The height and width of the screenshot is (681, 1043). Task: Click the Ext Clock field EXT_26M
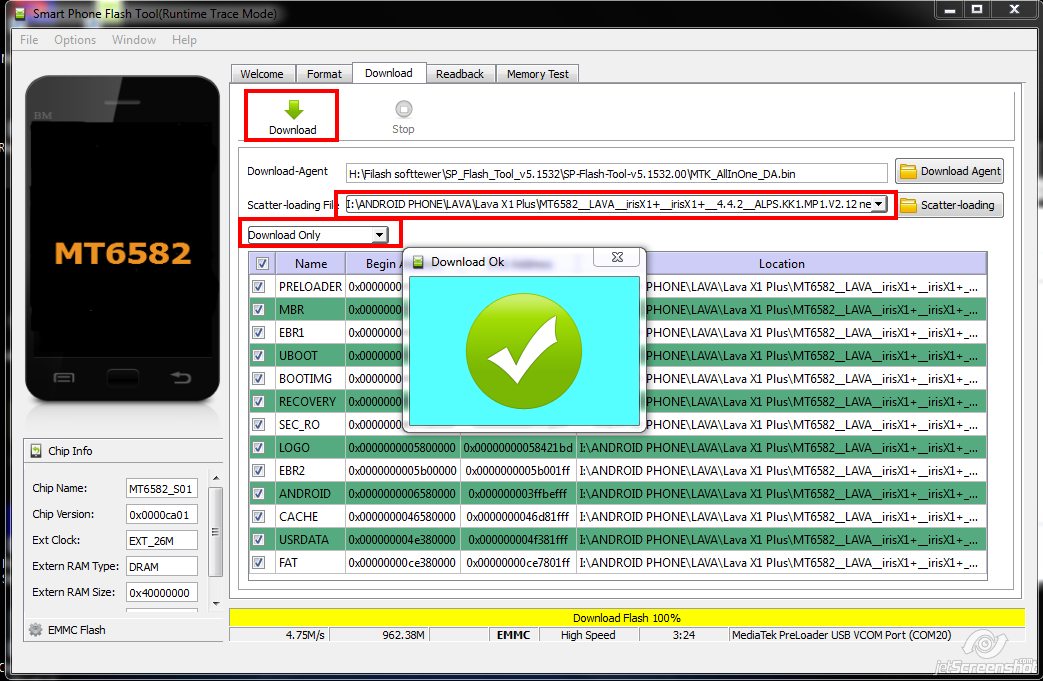162,541
